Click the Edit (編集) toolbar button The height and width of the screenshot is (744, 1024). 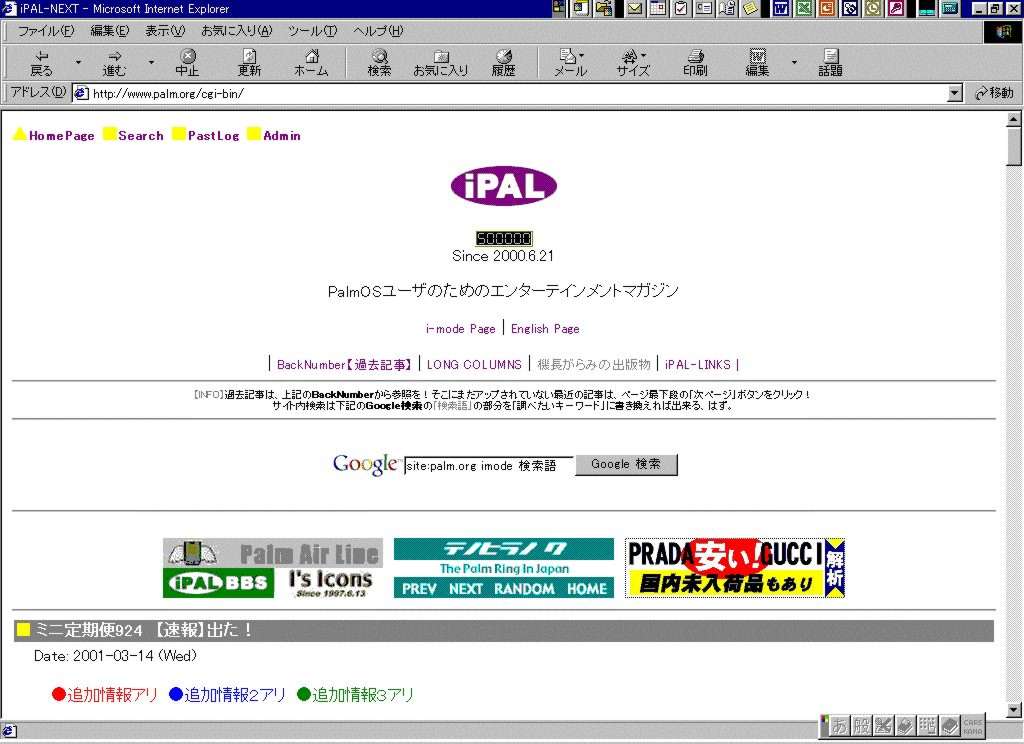coord(757,63)
